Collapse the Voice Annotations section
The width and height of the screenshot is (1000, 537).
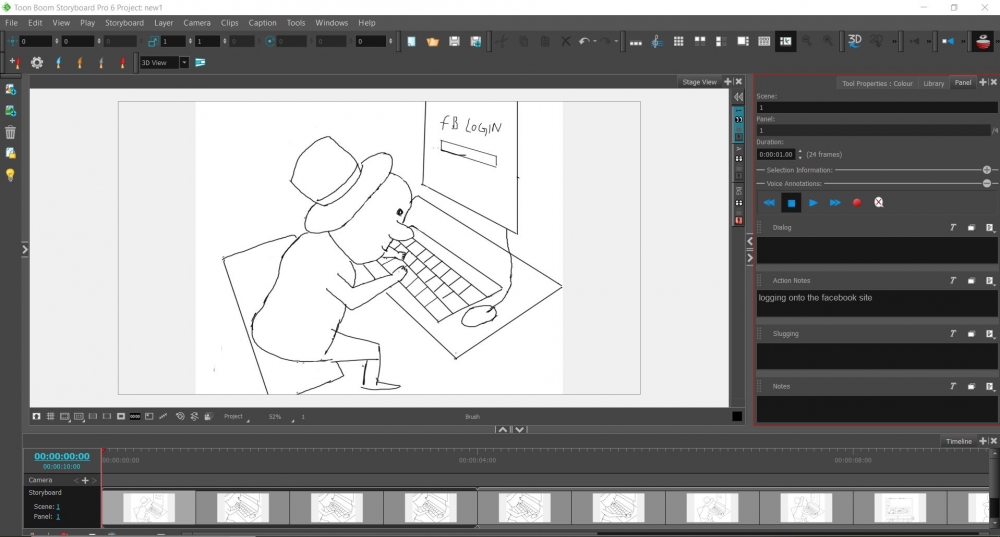(x=987, y=183)
